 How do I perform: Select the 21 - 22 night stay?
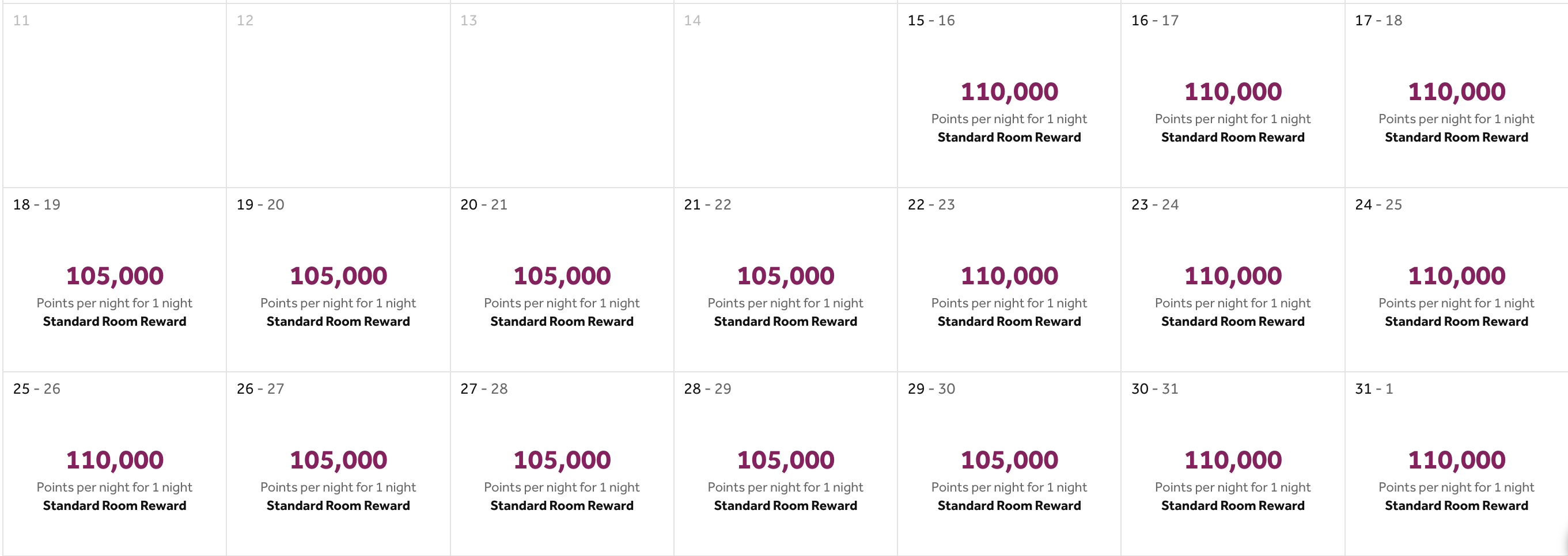(x=785, y=277)
